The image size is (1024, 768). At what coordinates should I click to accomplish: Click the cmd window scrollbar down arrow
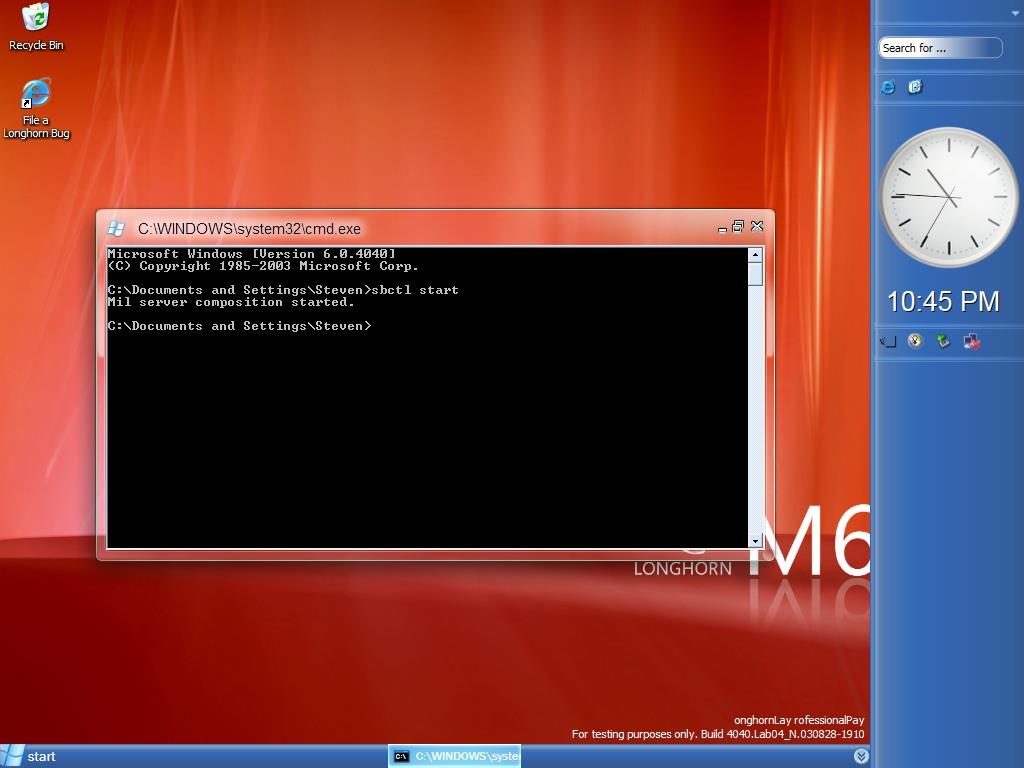pyautogui.click(x=756, y=541)
